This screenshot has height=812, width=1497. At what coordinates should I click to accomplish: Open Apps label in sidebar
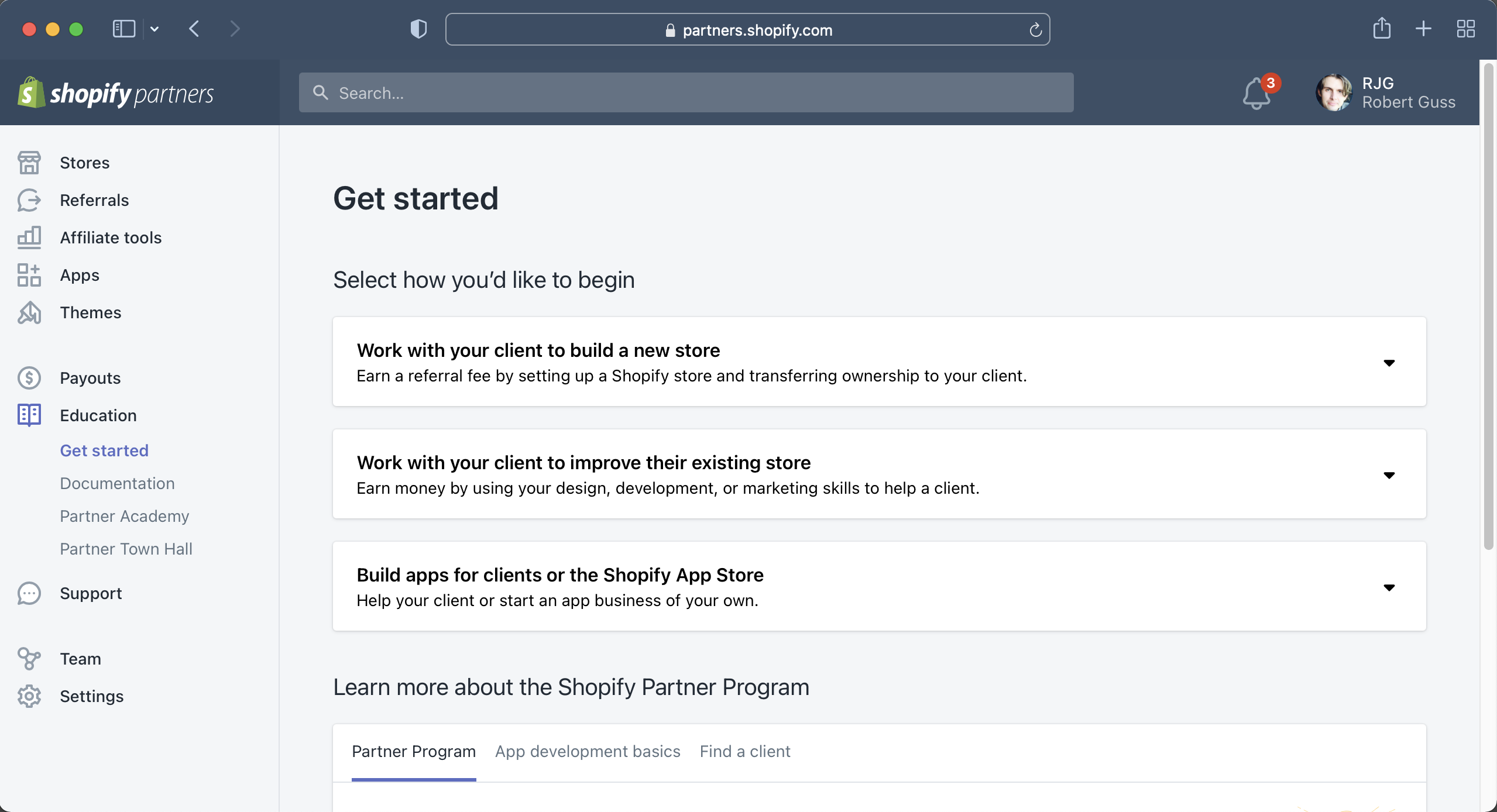80,275
